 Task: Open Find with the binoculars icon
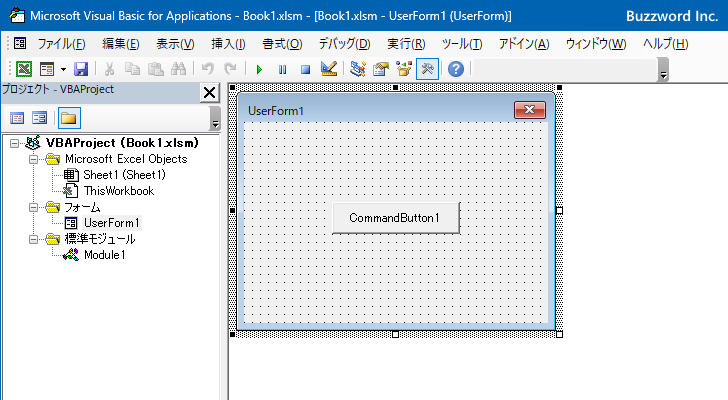coord(179,69)
